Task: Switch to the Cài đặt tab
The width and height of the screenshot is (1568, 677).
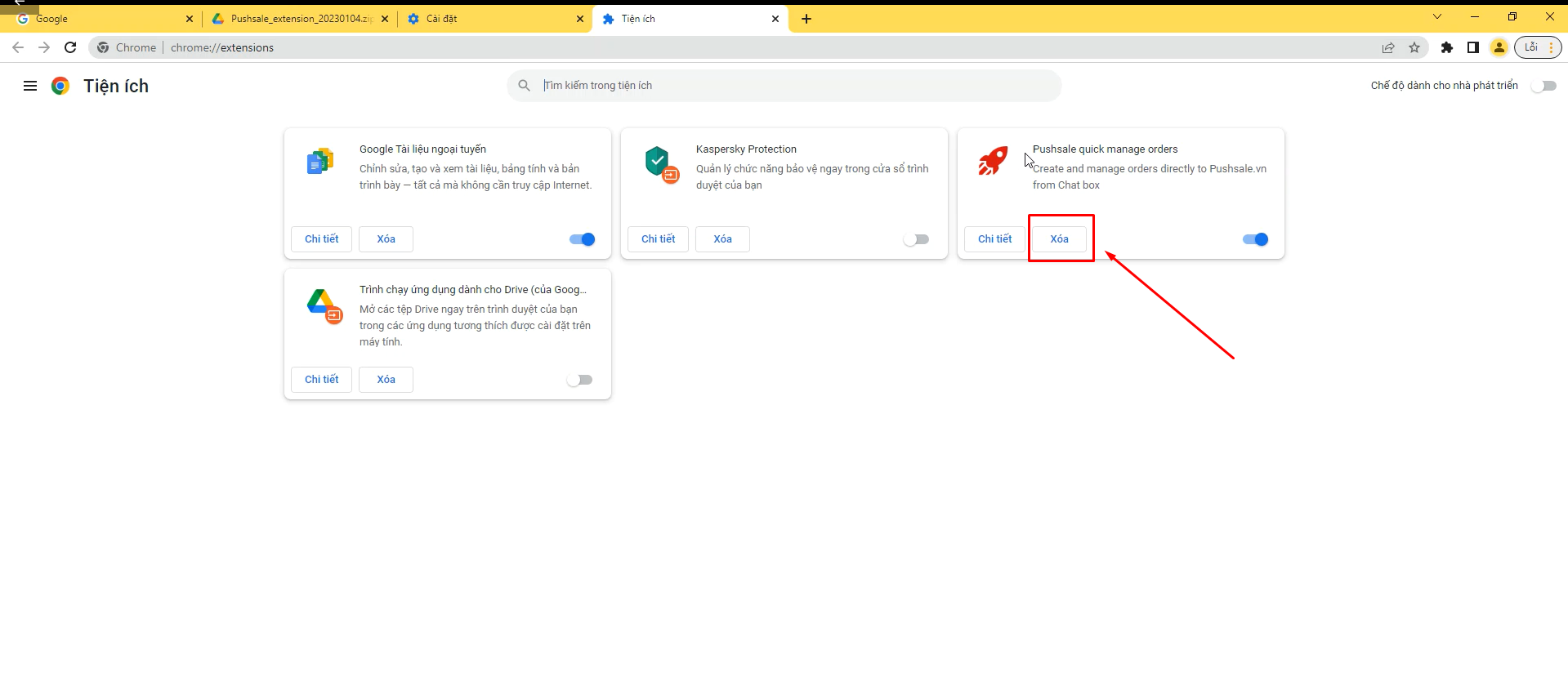Action: [x=490, y=19]
